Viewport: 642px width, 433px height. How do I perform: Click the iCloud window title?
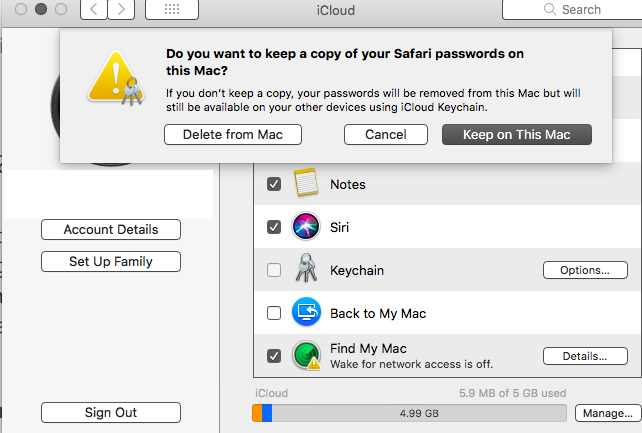point(335,10)
